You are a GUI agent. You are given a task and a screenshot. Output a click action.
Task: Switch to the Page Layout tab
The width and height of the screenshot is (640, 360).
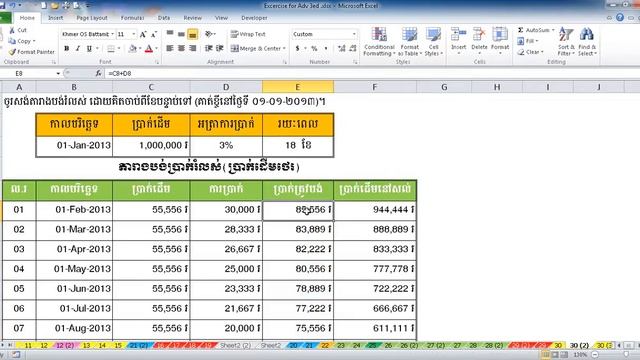(x=92, y=18)
